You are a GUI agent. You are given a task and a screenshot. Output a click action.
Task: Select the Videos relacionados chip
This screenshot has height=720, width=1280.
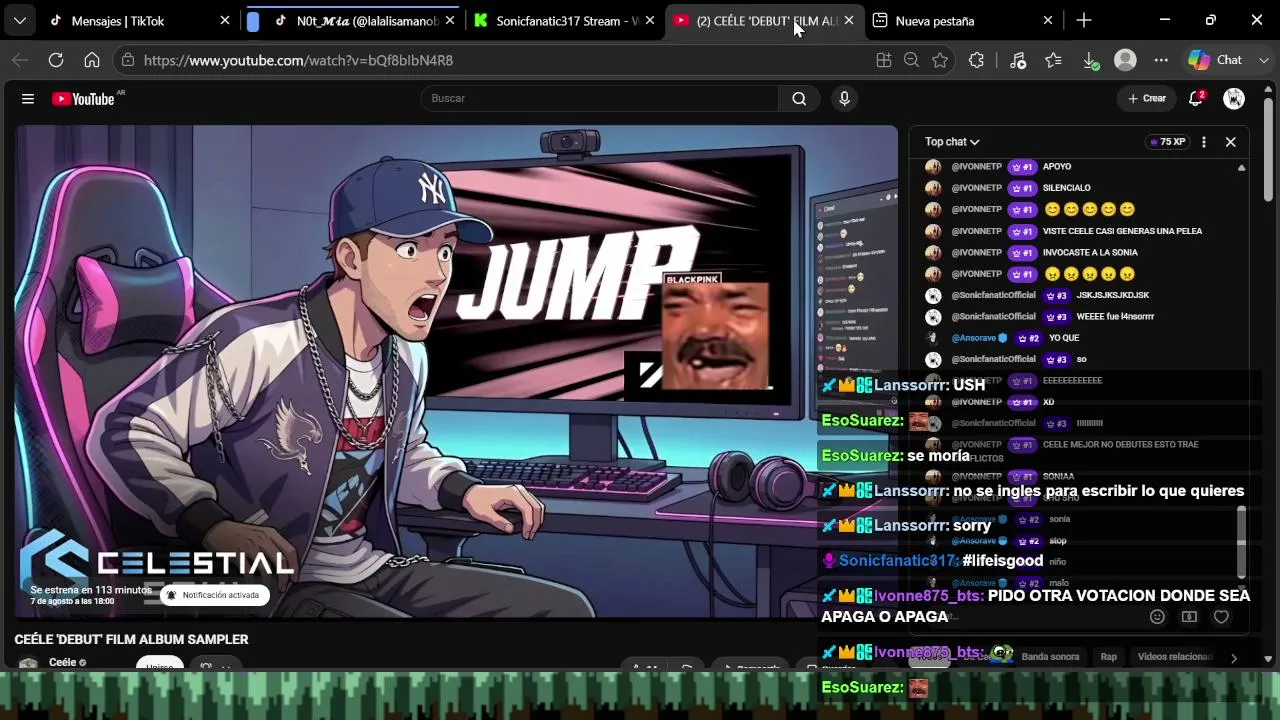[x=1175, y=657]
